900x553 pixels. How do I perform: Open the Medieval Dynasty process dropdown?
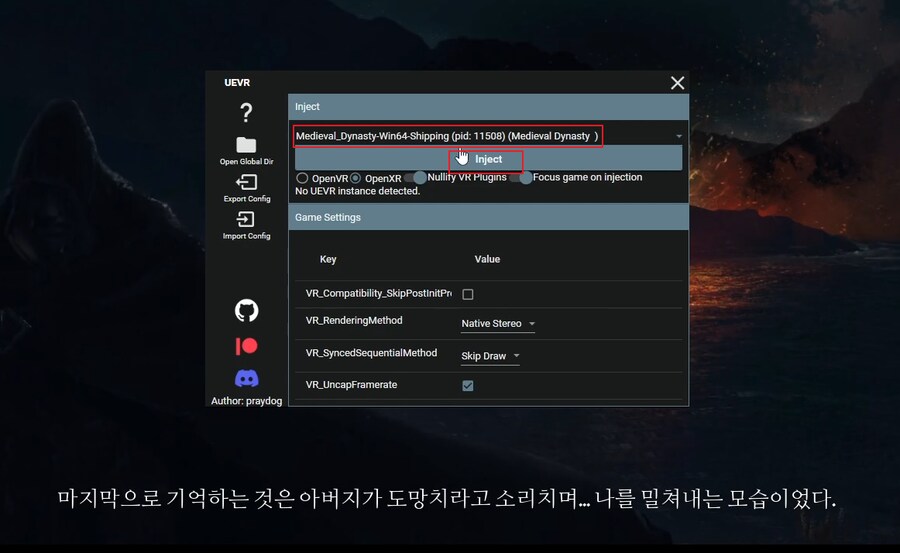tap(487, 136)
